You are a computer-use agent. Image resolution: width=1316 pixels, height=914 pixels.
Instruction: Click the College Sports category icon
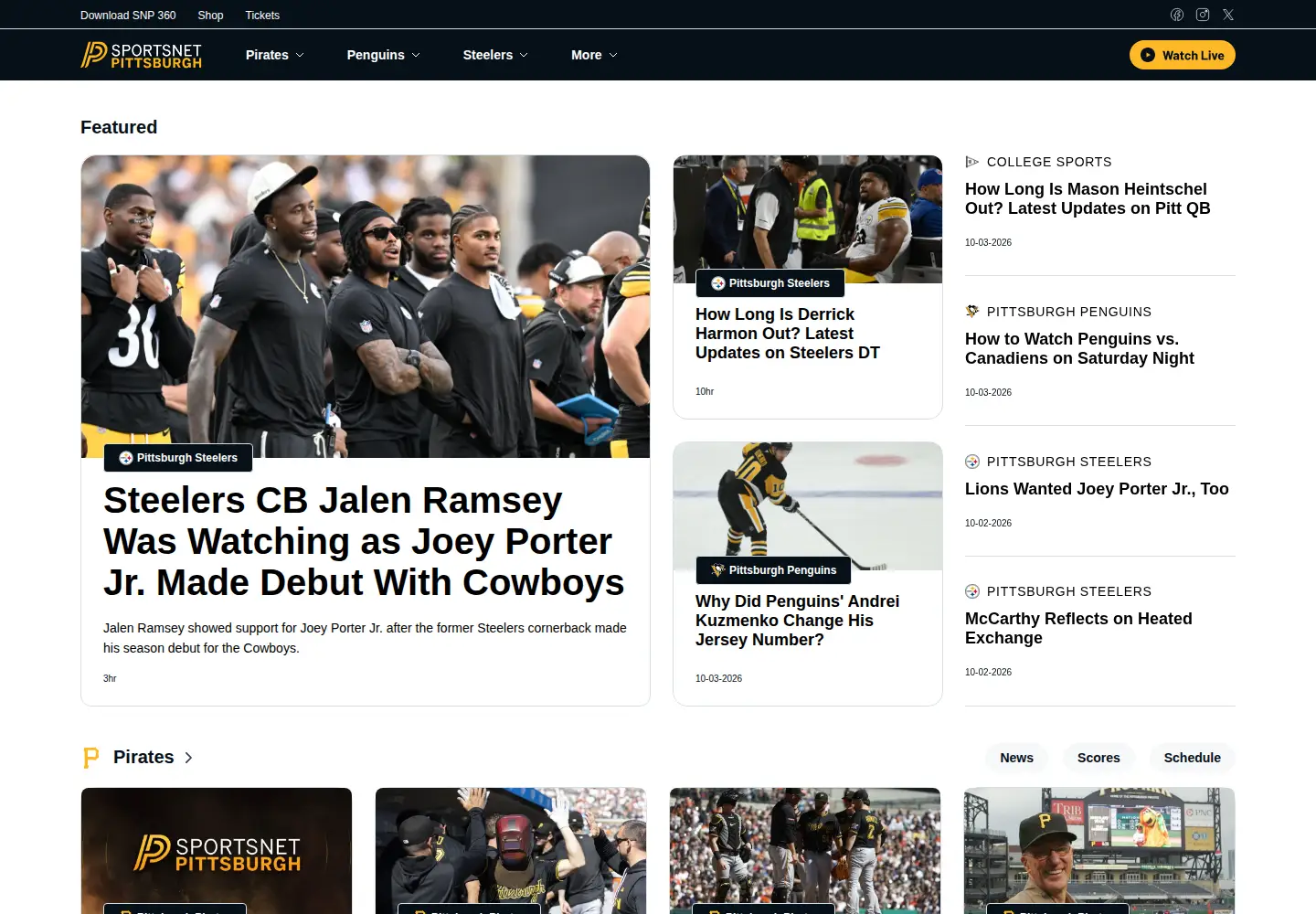tap(972, 162)
